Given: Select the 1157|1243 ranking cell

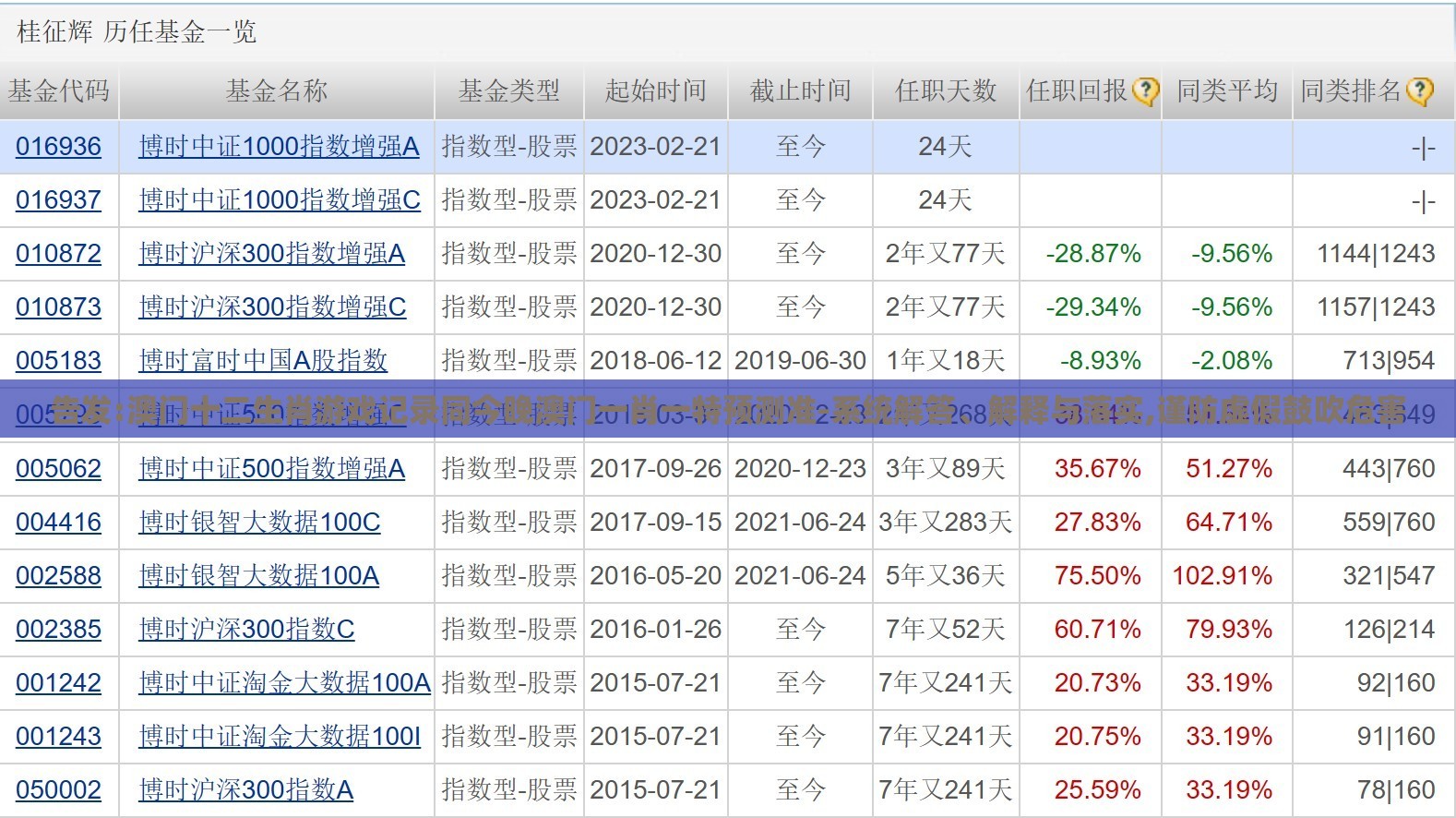Looking at the screenshot, I should click(1376, 307).
